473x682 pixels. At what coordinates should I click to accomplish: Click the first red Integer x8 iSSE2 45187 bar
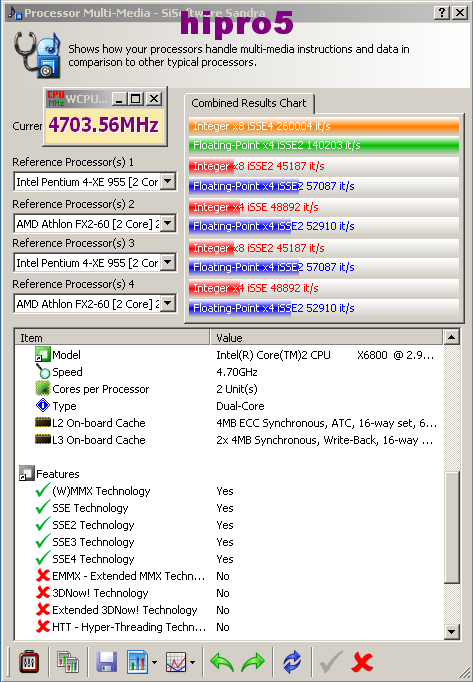point(324,166)
